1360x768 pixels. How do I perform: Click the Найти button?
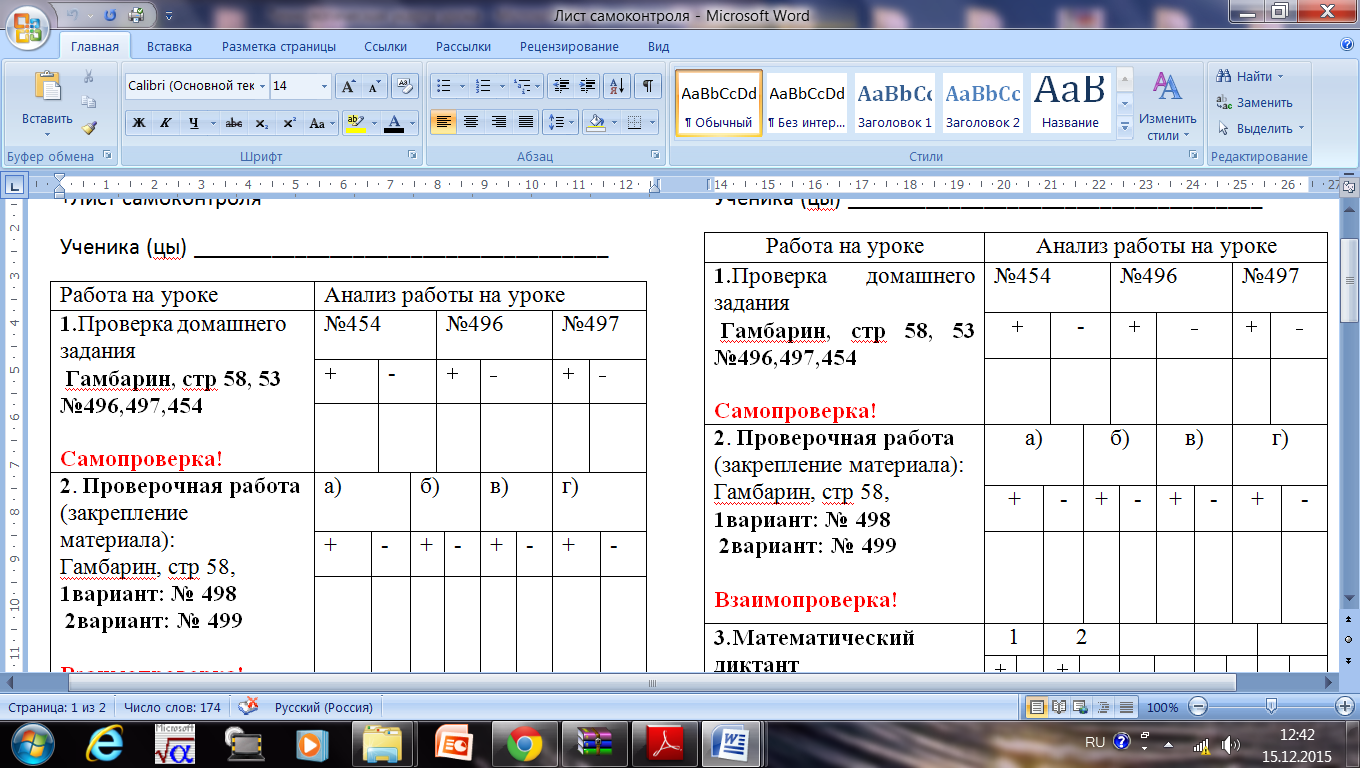[1249, 77]
